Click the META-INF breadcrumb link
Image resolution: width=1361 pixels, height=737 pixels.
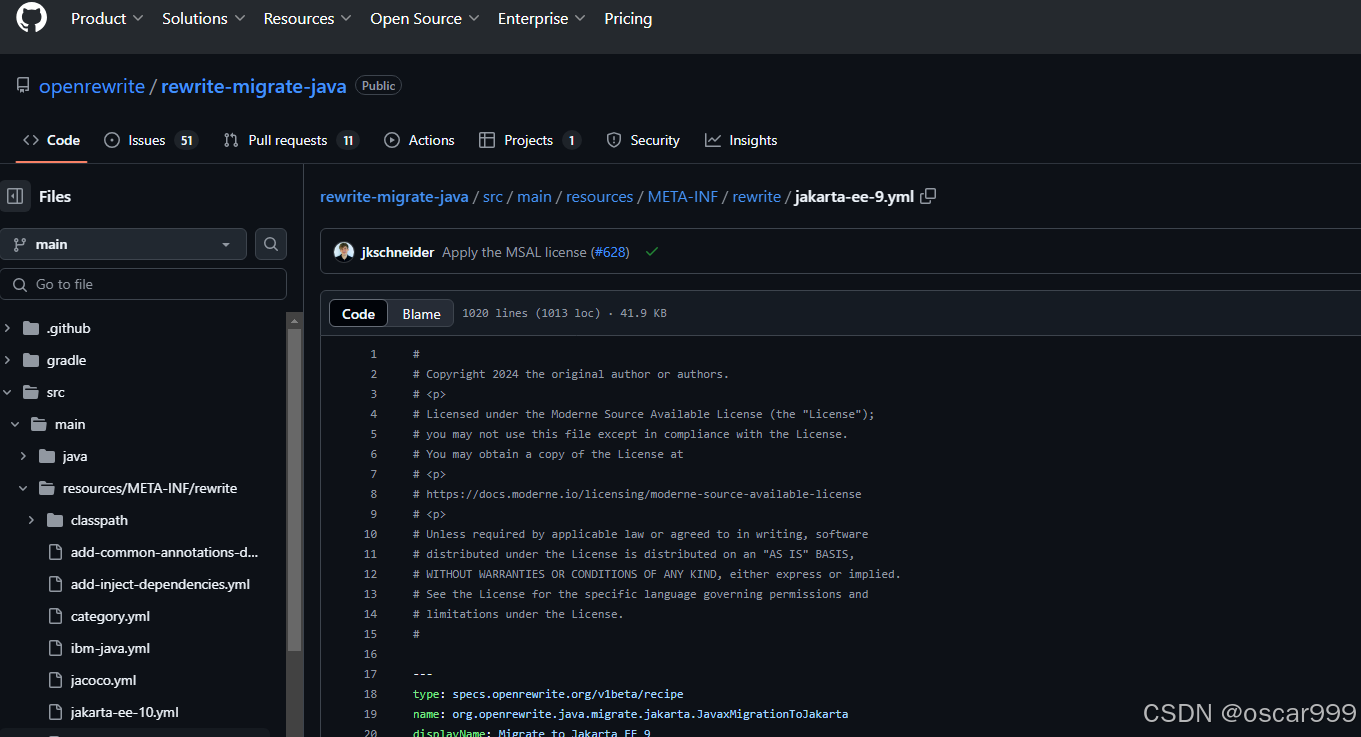coord(682,196)
